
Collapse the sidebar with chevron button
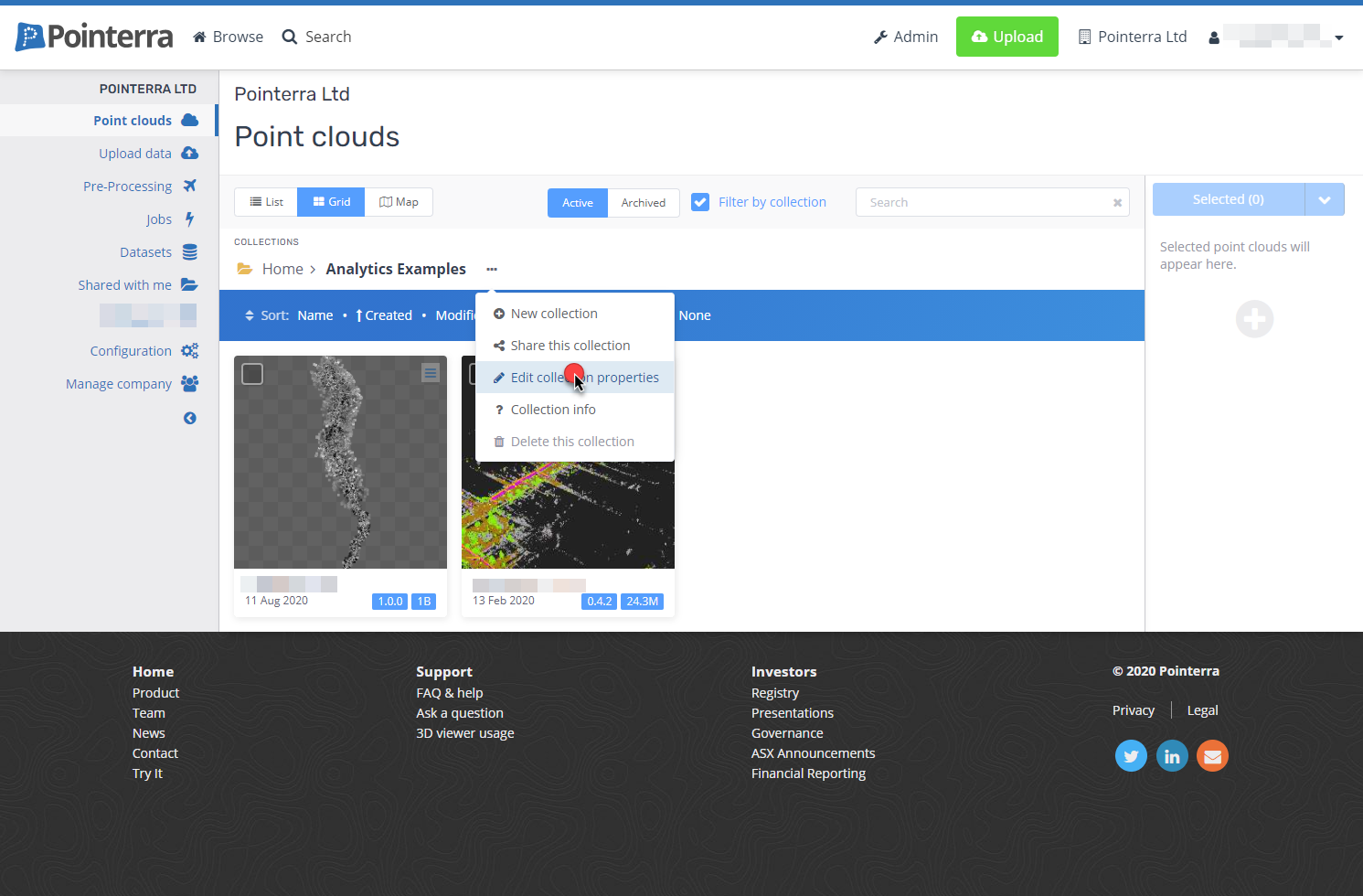click(x=190, y=418)
